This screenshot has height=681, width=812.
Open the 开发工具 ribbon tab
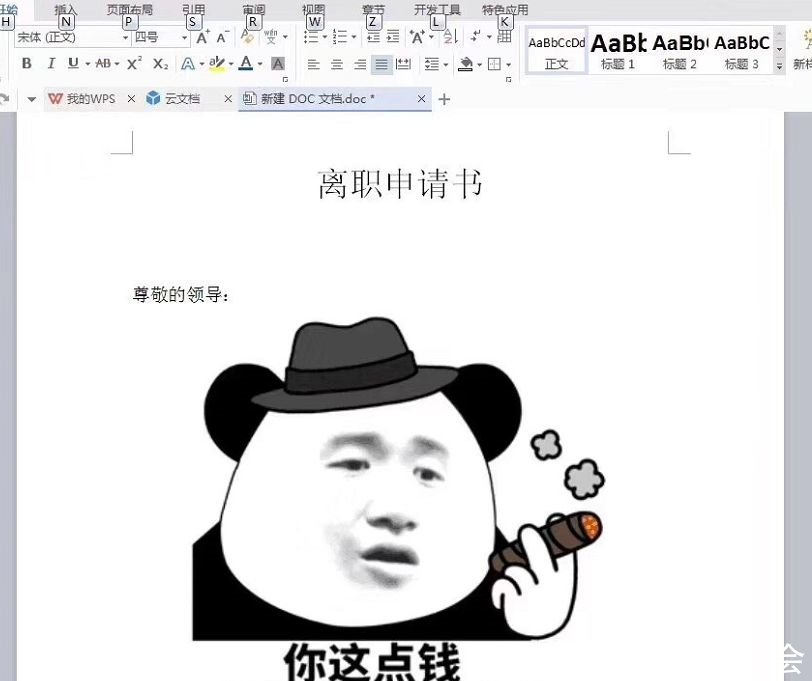[x=437, y=9]
